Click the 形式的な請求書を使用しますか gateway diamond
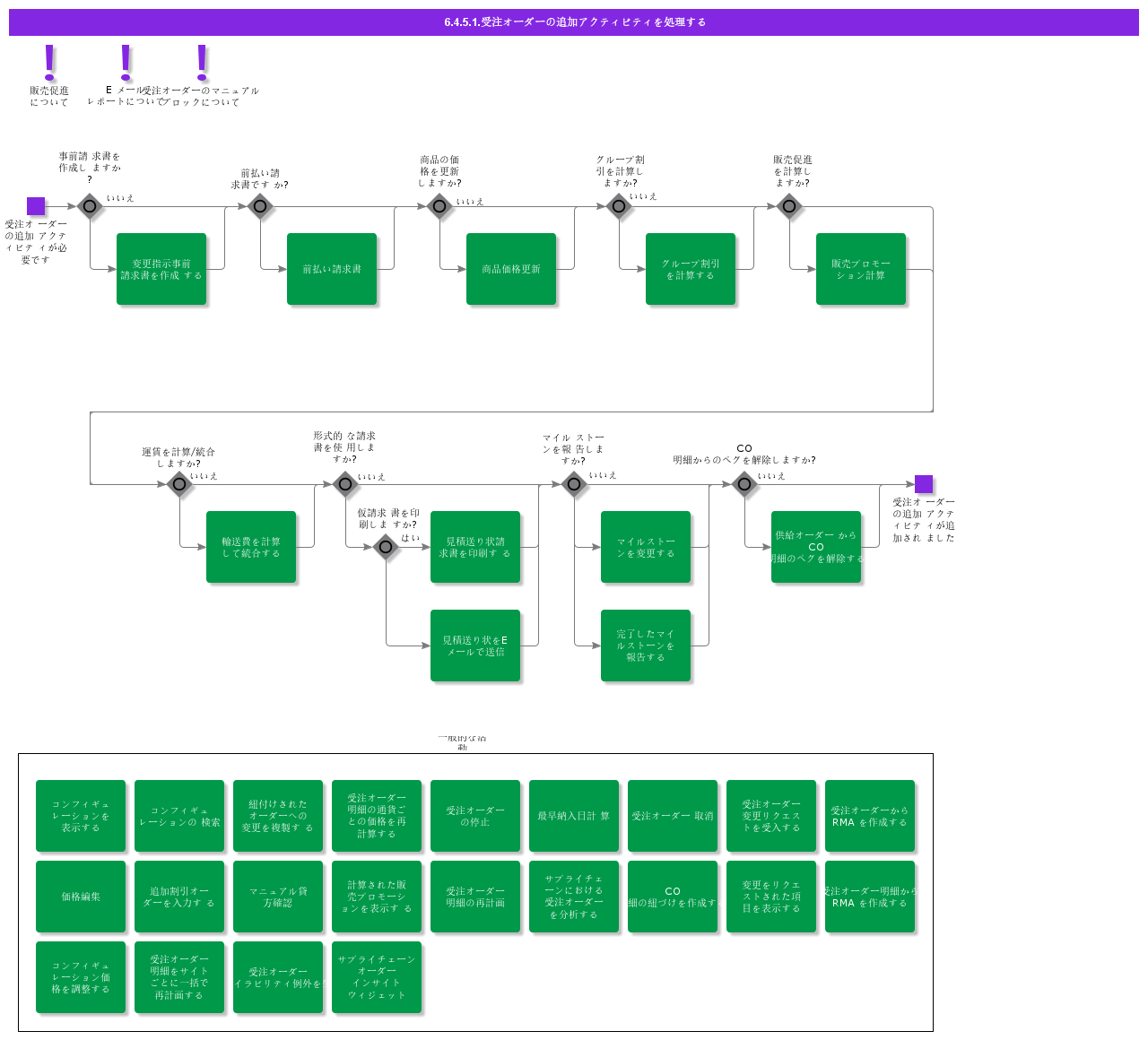Image resolution: width=1148 pixels, height=1040 pixels. [x=345, y=484]
